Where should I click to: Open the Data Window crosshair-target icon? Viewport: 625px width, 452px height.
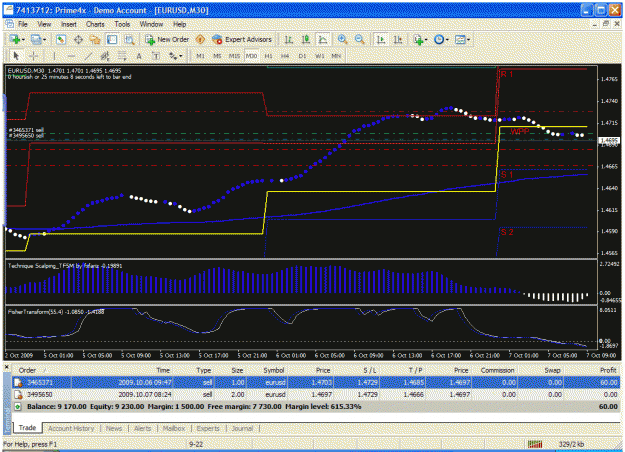[78, 39]
